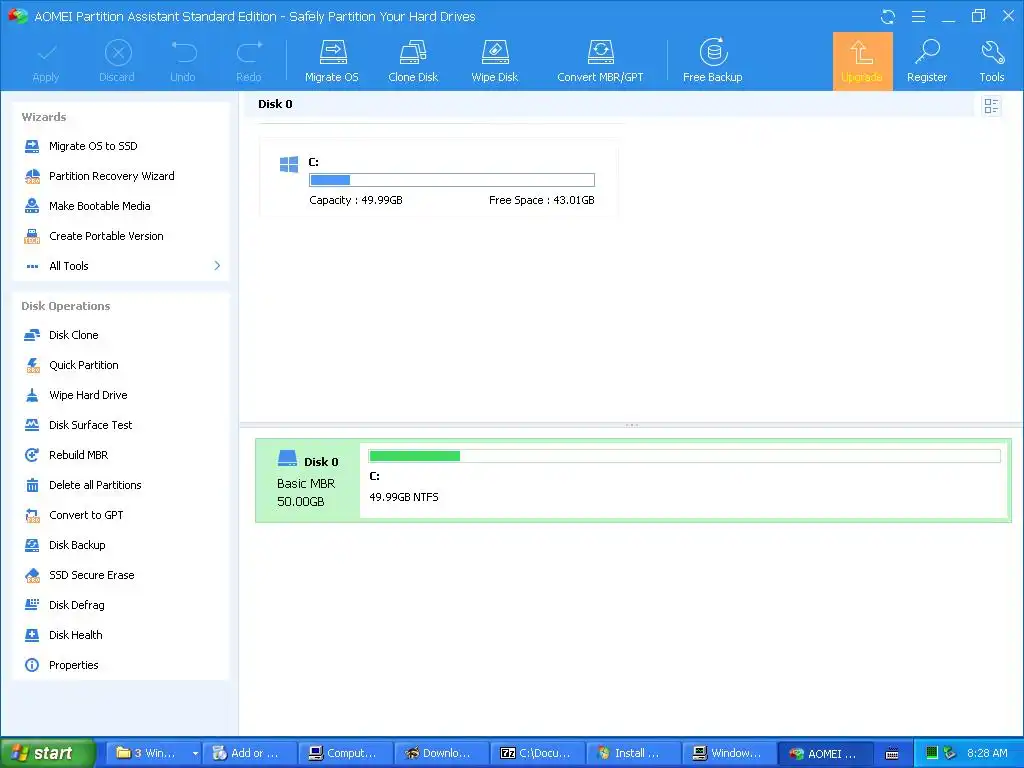
Task: Open the Register option in the toolbar
Action: pos(927,61)
